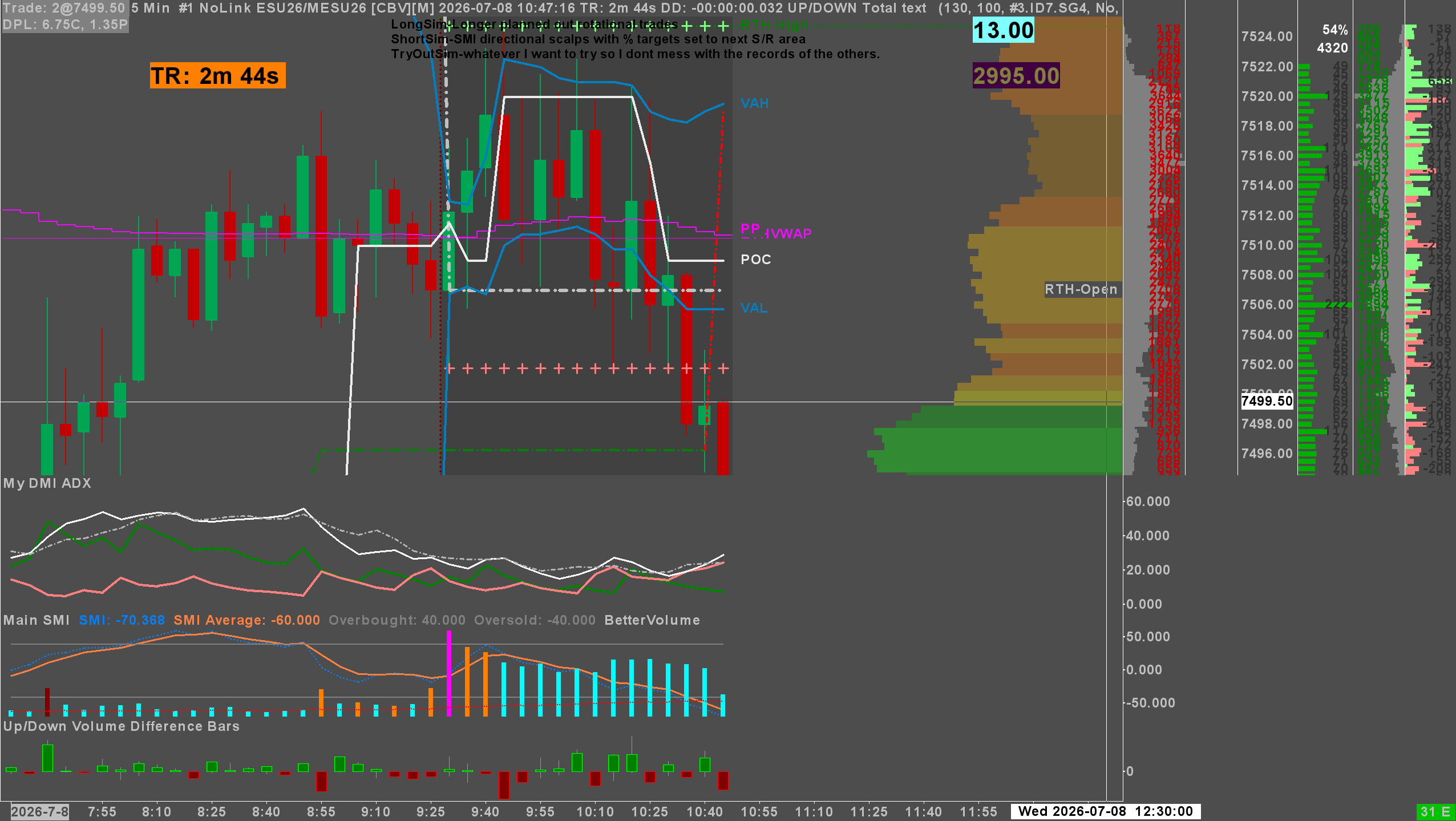The width and height of the screenshot is (1456, 821).
Task: Click the 7504.00 price scale label
Action: (x=1267, y=335)
